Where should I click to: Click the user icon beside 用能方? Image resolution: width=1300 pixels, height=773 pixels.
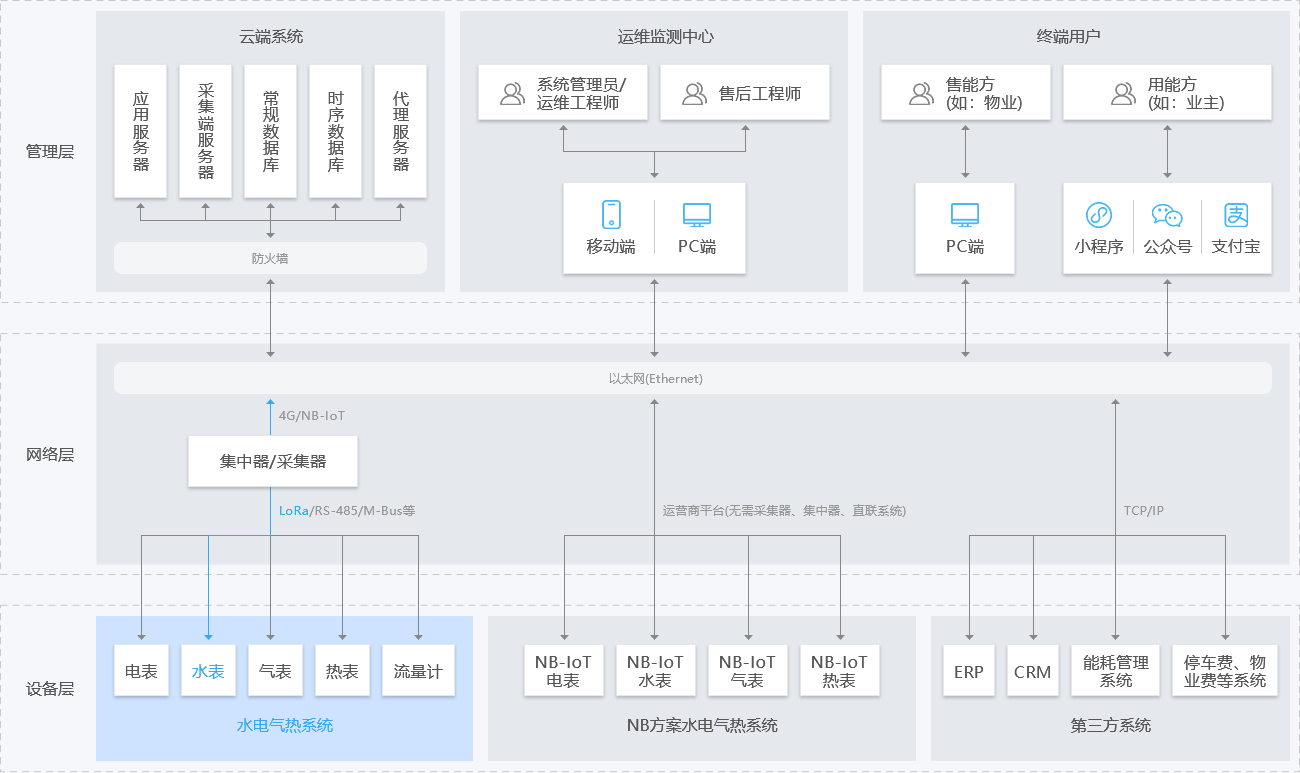1123,94
